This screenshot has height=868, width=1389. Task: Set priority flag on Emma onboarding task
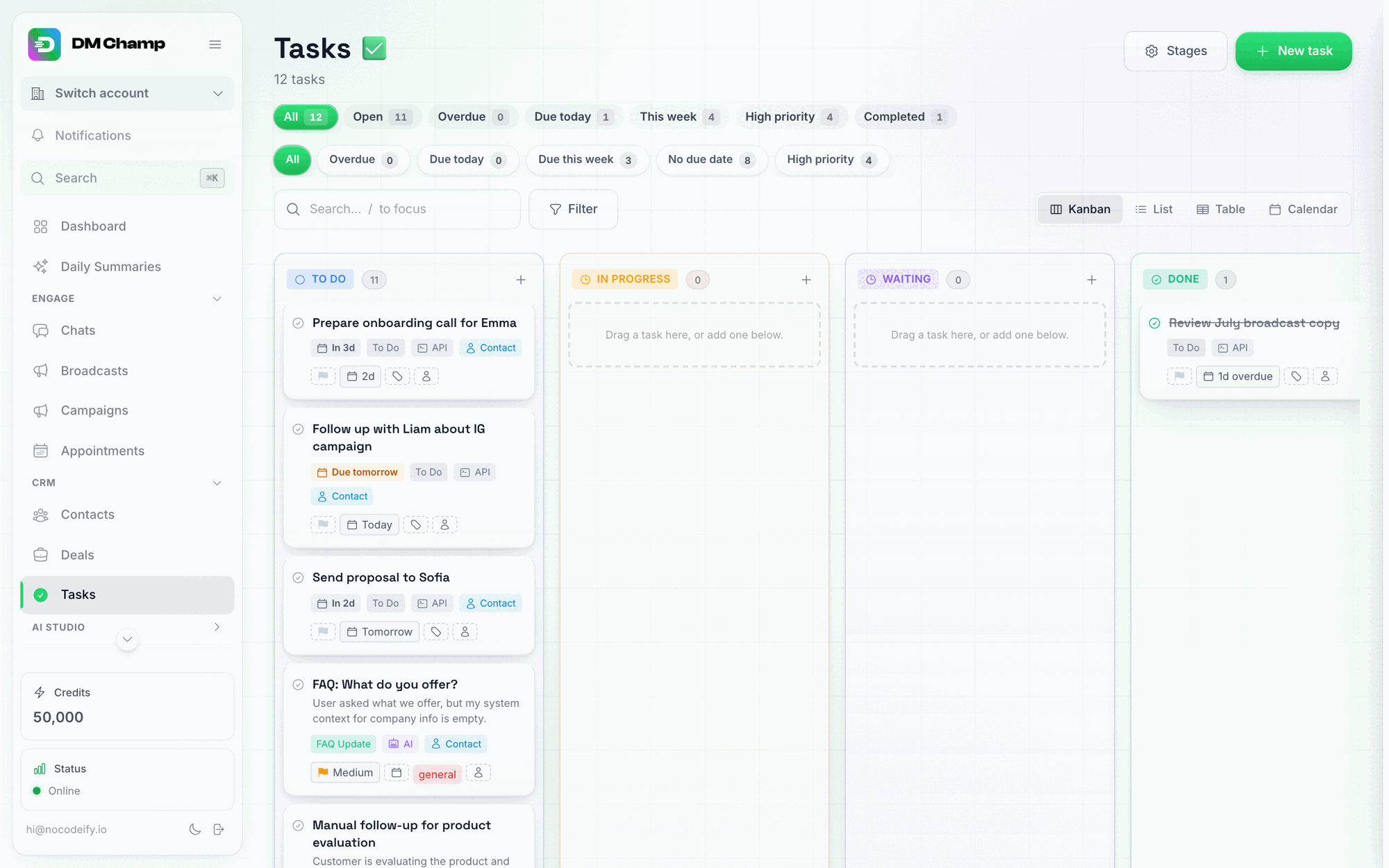click(323, 376)
